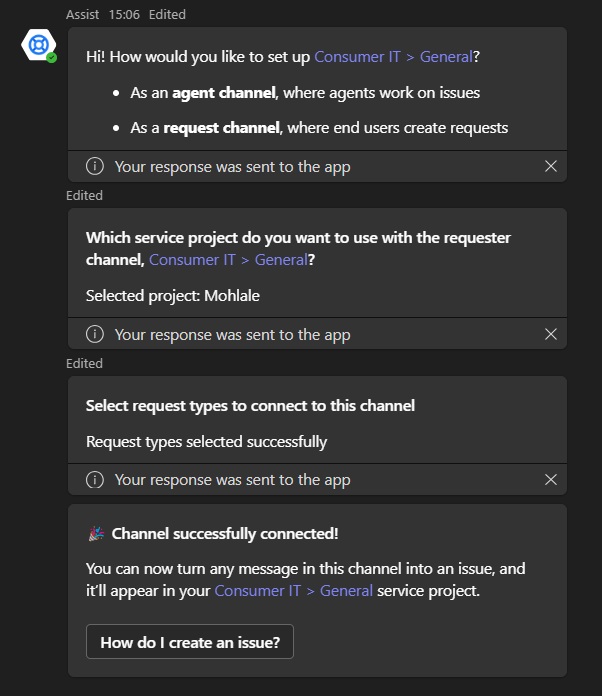Click the party popper emoji beside Channel successfully connected
This screenshot has width=602, height=696.
[x=96, y=534]
